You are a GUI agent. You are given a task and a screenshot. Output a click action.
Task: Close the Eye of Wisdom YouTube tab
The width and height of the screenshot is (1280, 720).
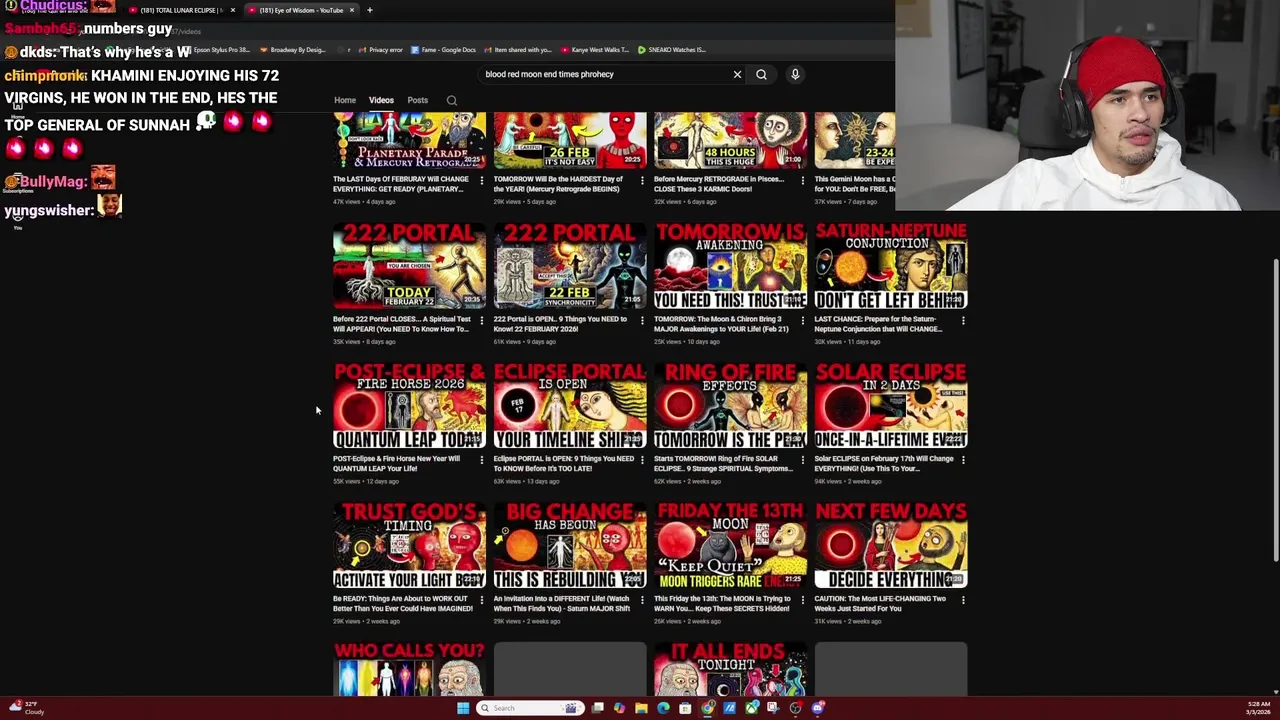(352, 10)
